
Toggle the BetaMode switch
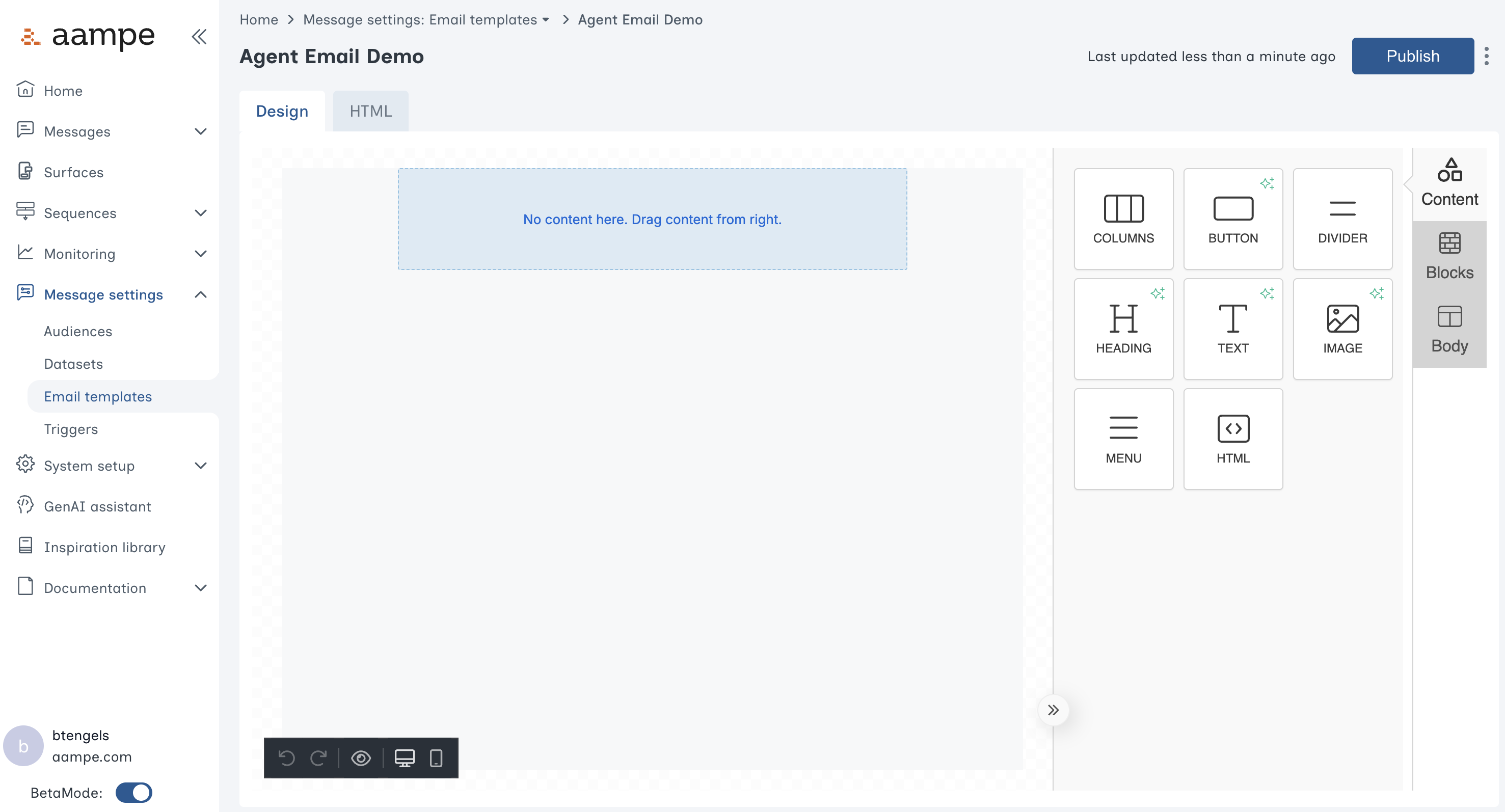pyautogui.click(x=134, y=793)
